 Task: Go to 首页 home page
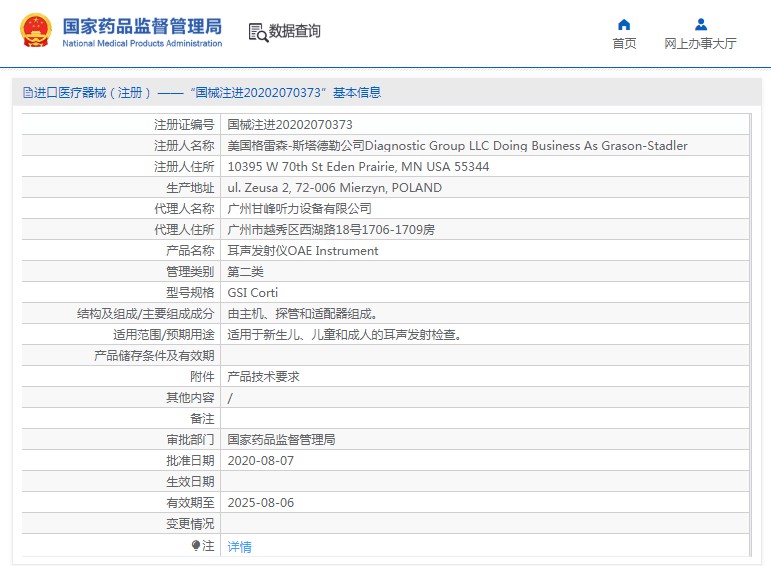click(624, 44)
